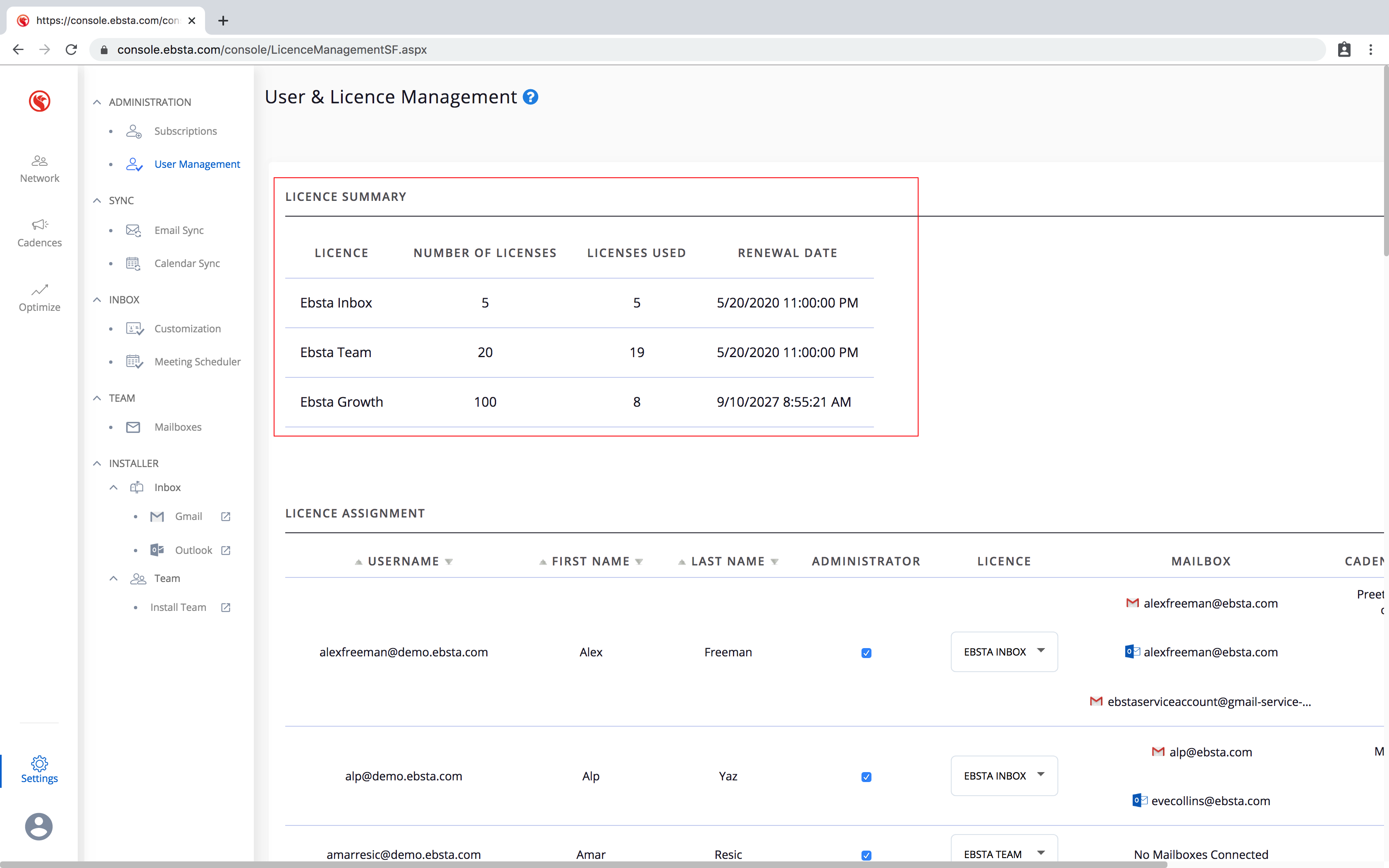Click the help question mark icon
This screenshot has width=1389, height=868.
click(x=530, y=97)
